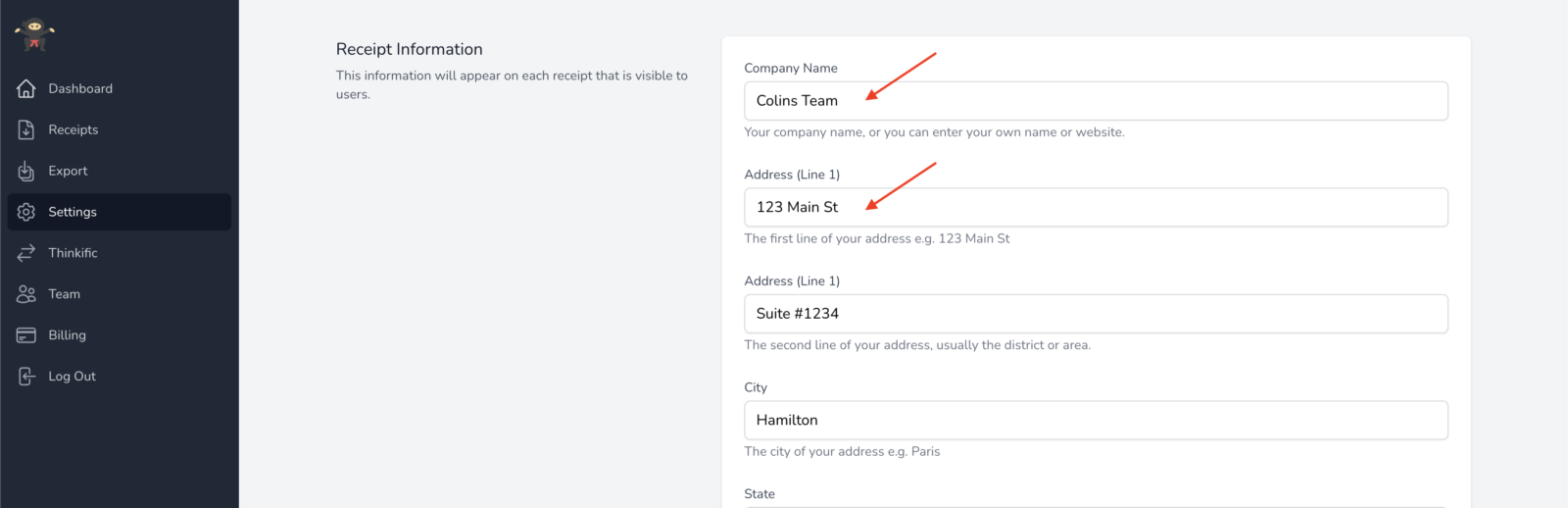Click the Billing credit card icon
Image resolution: width=1568 pixels, height=508 pixels.
click(x=26, y=336)
